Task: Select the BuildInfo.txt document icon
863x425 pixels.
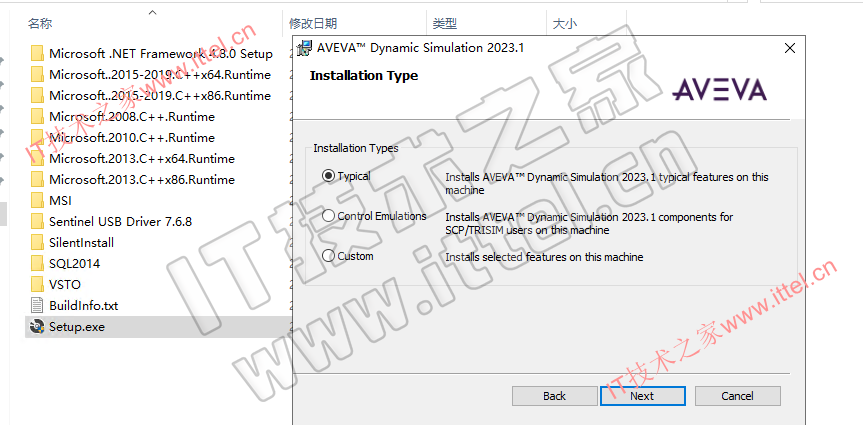Action: coord(37,306)
